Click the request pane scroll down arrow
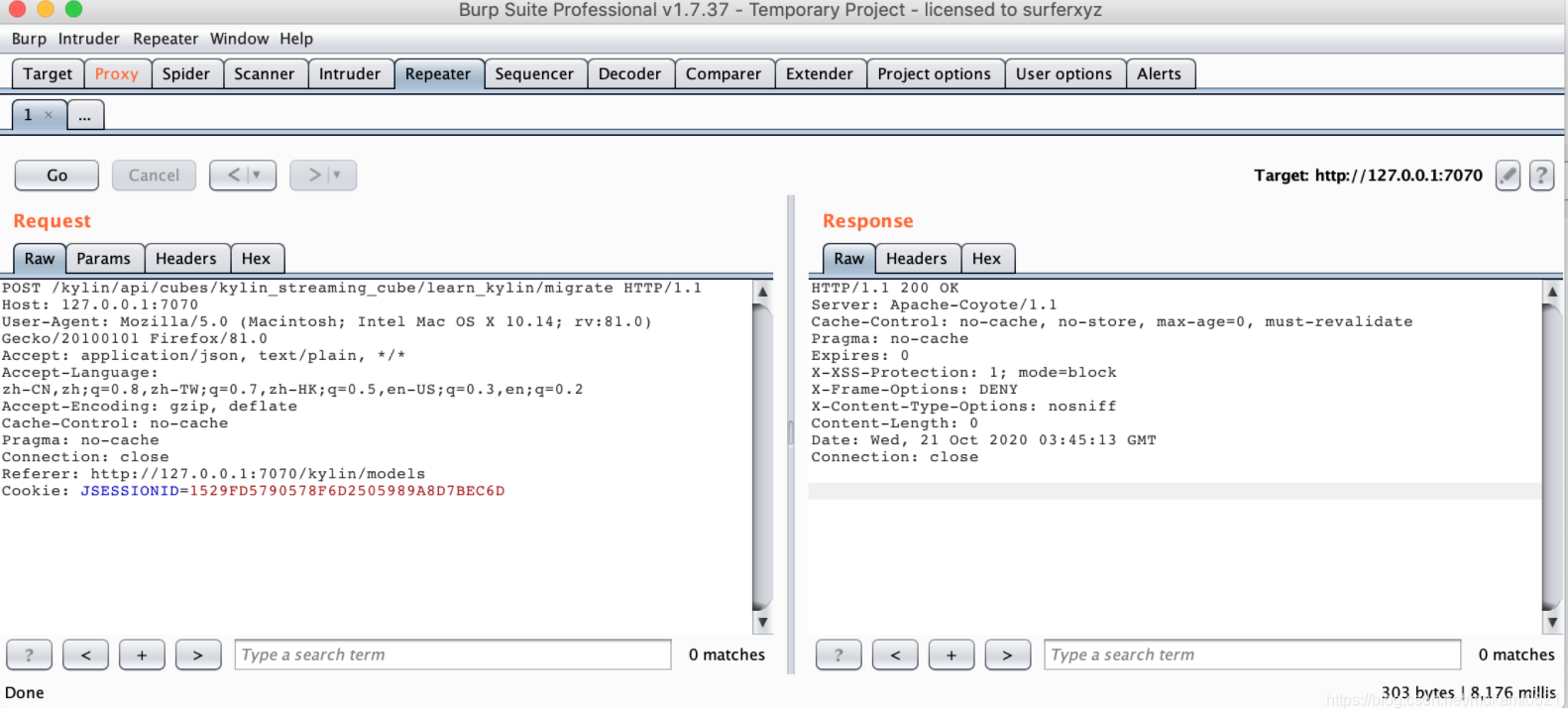 coord(762,623)
